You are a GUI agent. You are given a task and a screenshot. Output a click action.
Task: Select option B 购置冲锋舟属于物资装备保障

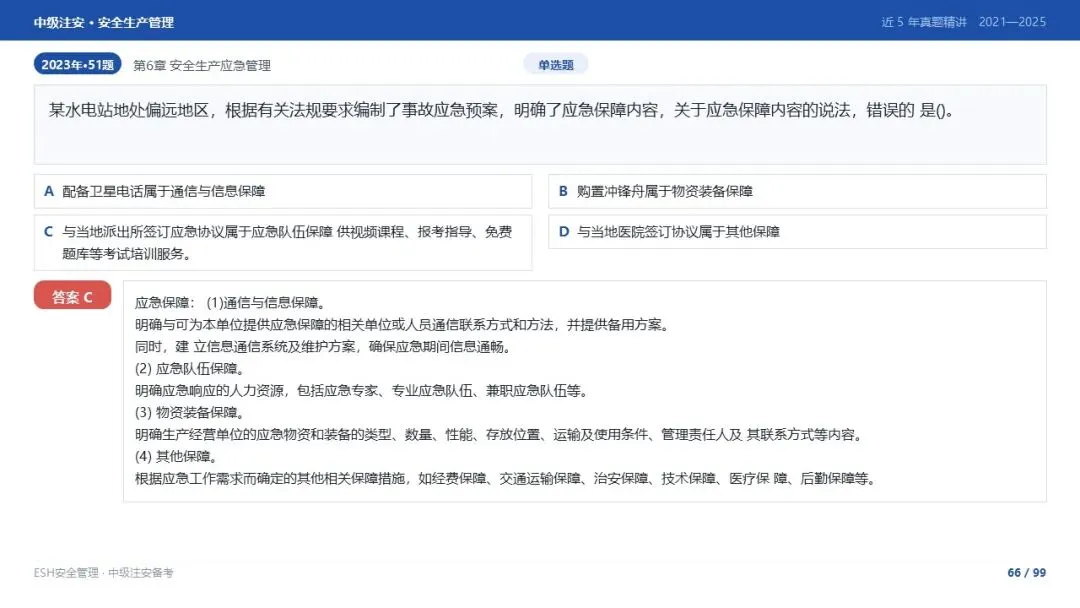(797, 191)
